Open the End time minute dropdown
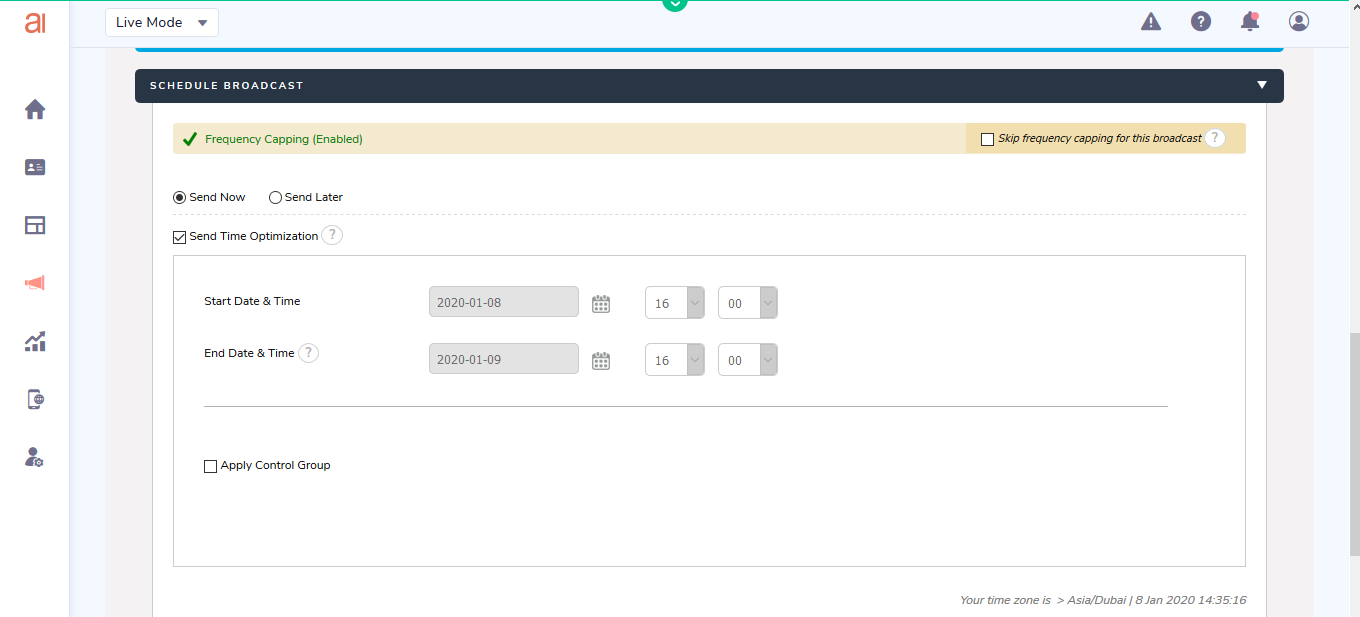1360x617 pixels. tap(748, 360)
